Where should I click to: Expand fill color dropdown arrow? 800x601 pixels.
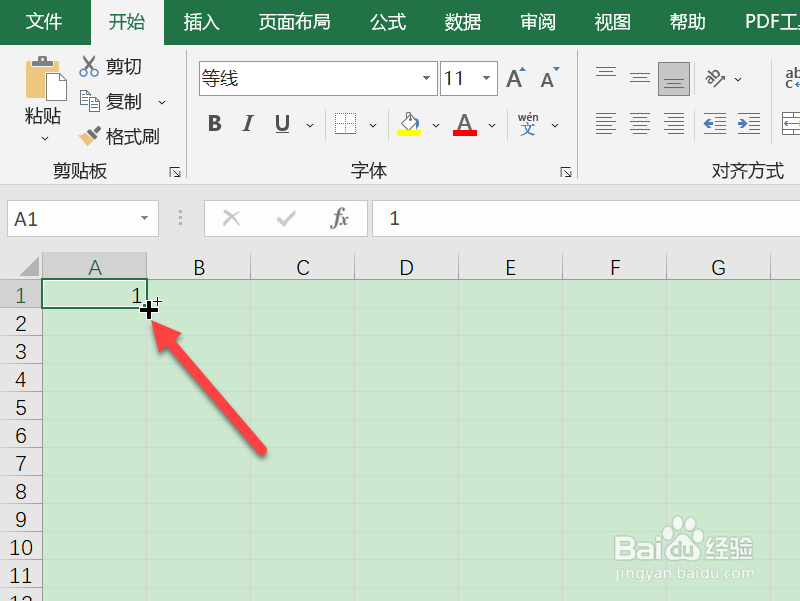[436, 125]
